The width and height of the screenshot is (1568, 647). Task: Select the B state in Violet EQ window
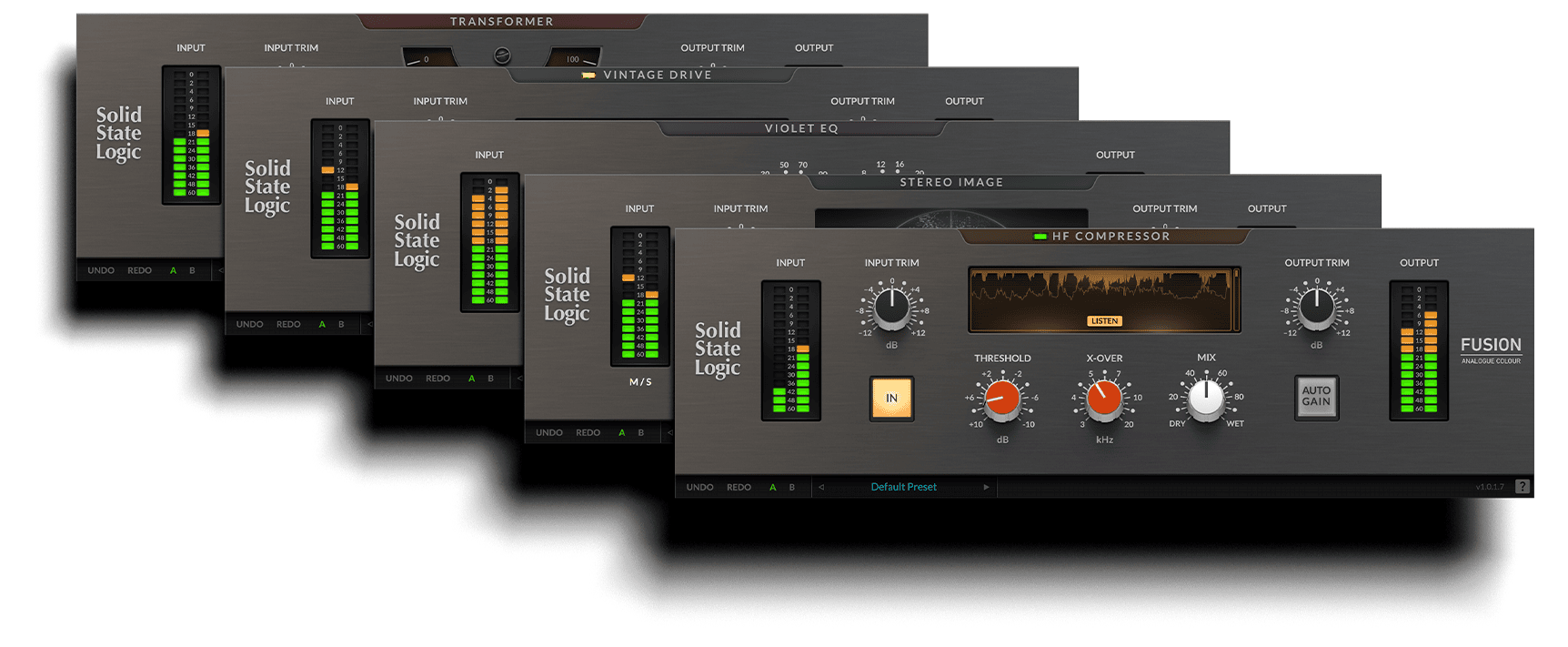(x=490, y=378)
